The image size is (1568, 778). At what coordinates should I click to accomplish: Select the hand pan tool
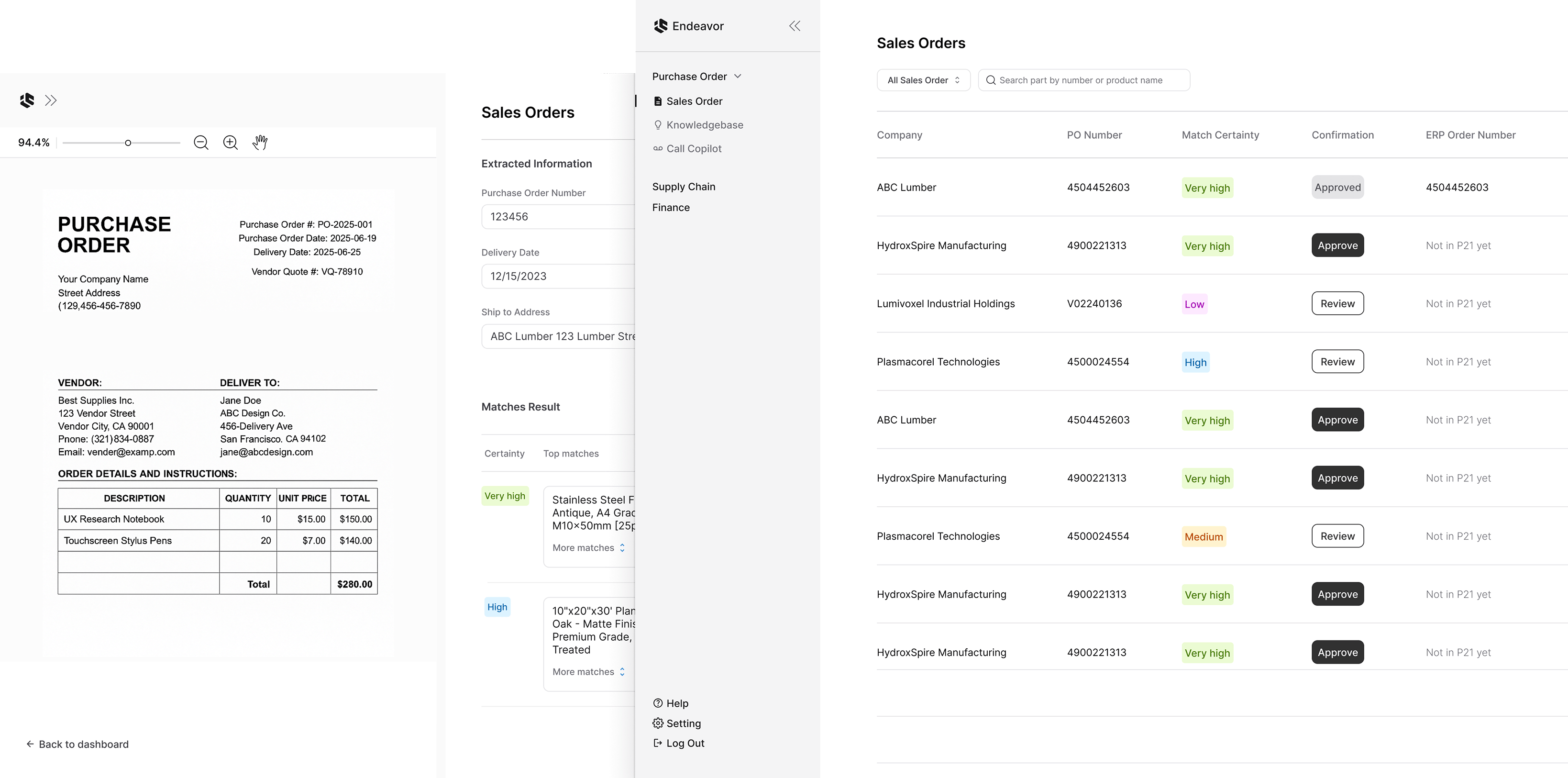point(260,143)
